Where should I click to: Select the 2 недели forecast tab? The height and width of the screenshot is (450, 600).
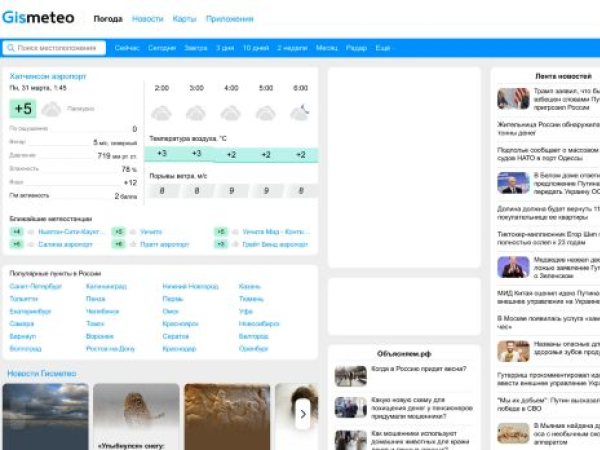click(292, 48)
